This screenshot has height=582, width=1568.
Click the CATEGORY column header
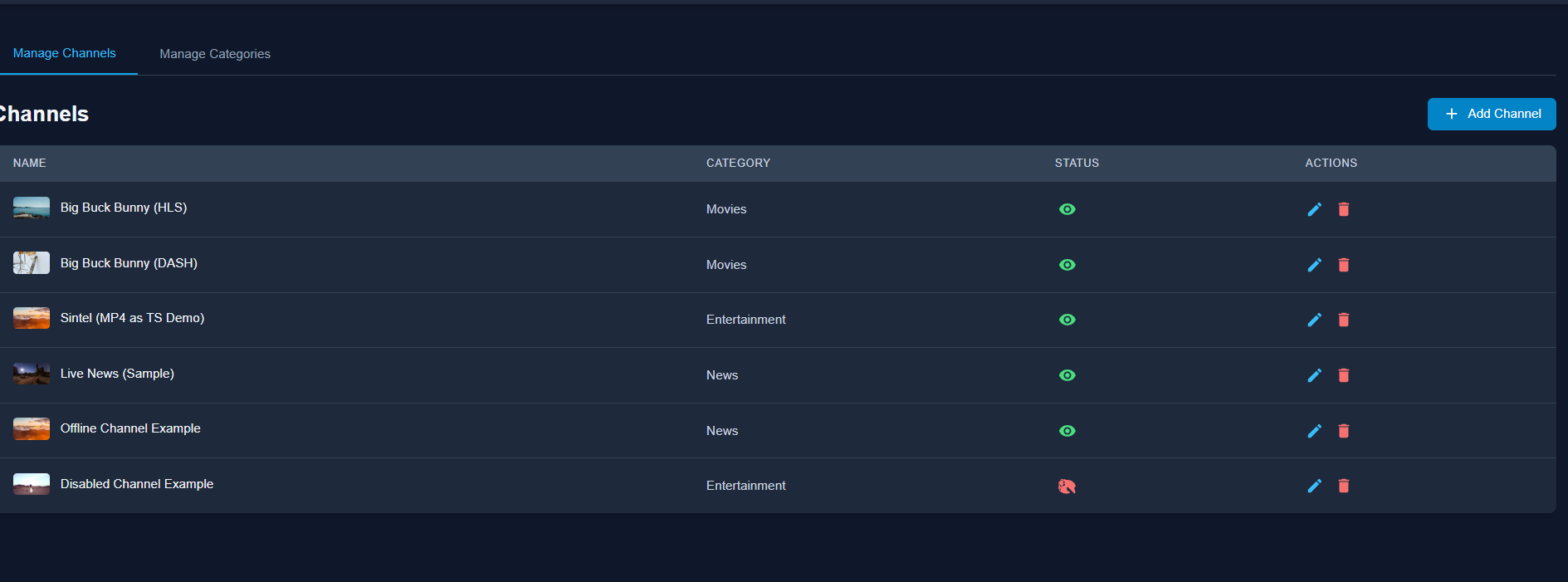[x=738, y=164]
